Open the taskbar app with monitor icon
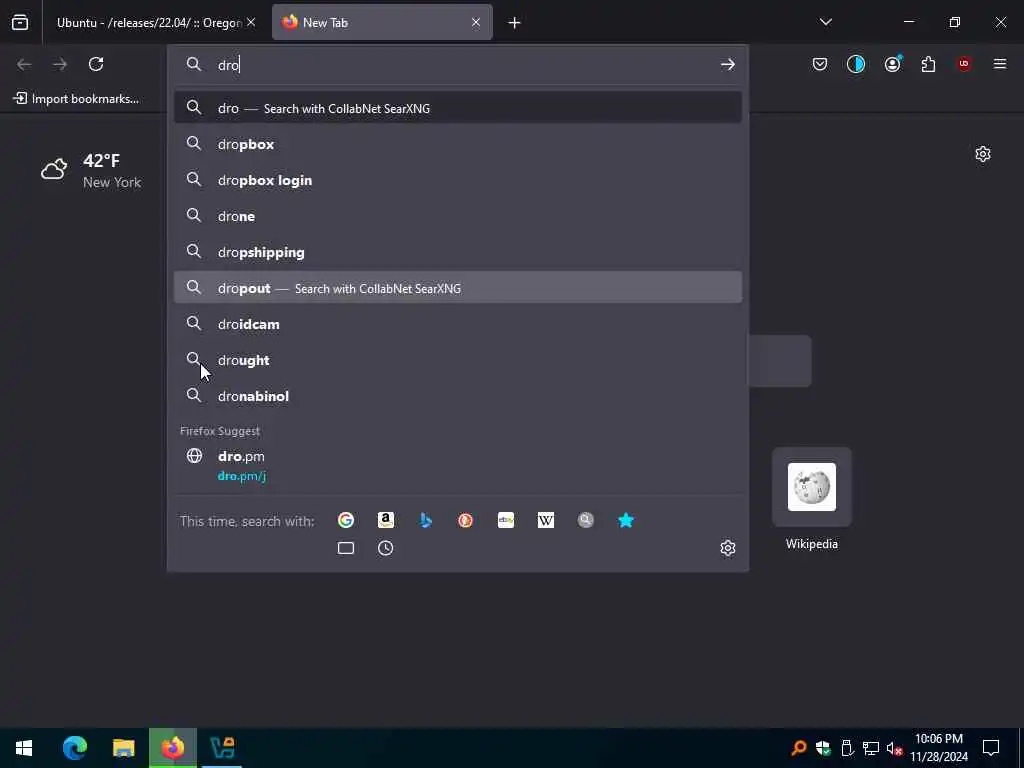This screenshot has height=768, width=1024. [x=222, y=747]
